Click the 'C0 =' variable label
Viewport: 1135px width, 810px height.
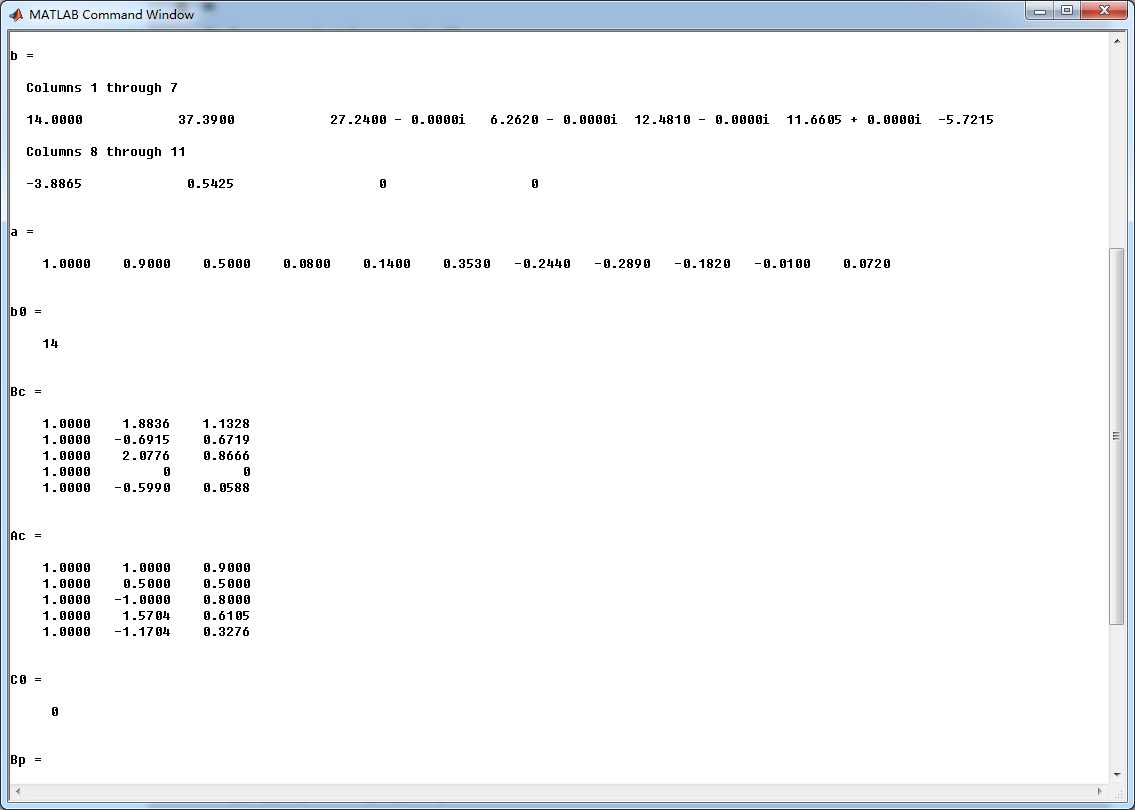(x=26, y=680)
